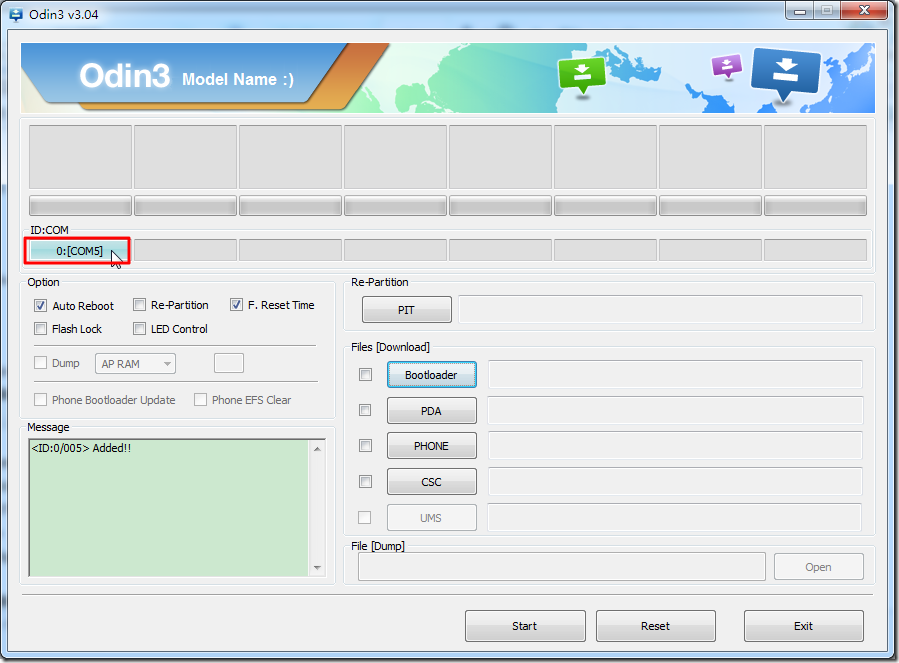Uncheck F. Reset Time option
The image size is (899, 663).
tap(236, 305)
